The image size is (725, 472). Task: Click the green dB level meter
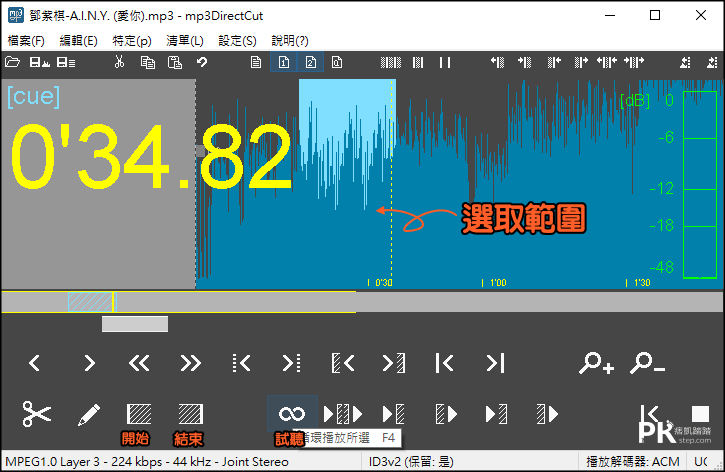tap(700, 184)
